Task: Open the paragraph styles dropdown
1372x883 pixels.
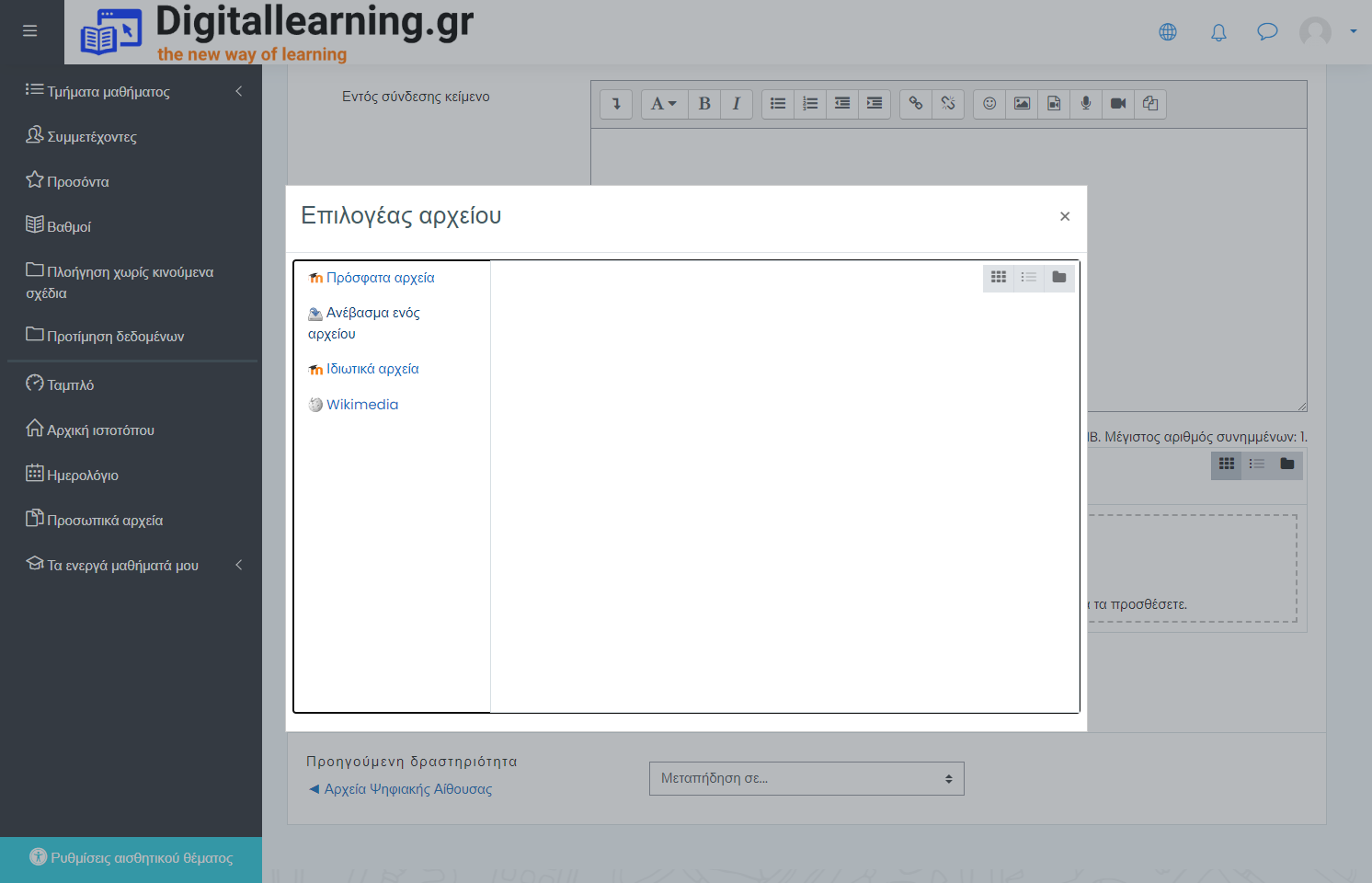Action: coord(664,104)
